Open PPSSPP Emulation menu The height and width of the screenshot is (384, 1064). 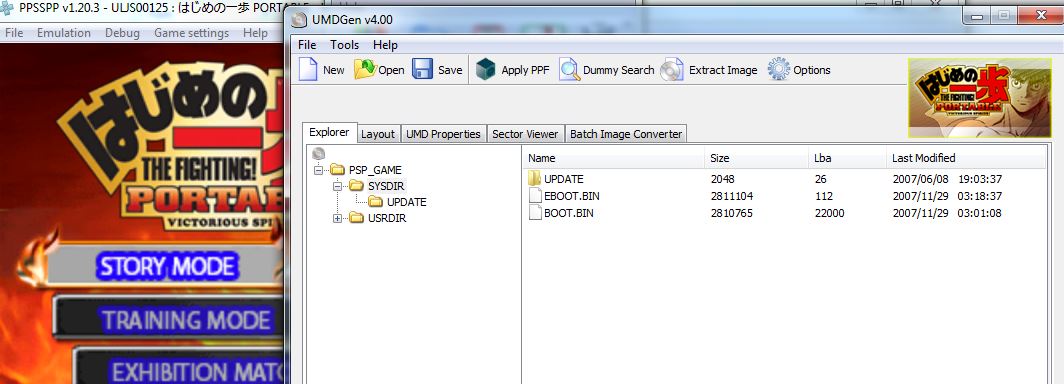64,33
